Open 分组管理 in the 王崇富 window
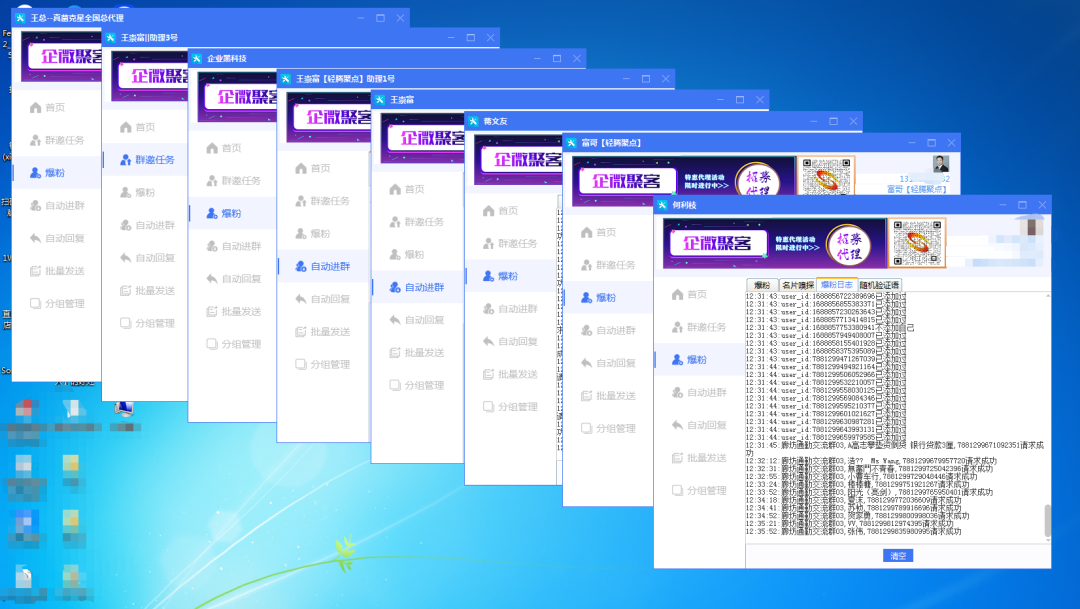 [416, 386]
